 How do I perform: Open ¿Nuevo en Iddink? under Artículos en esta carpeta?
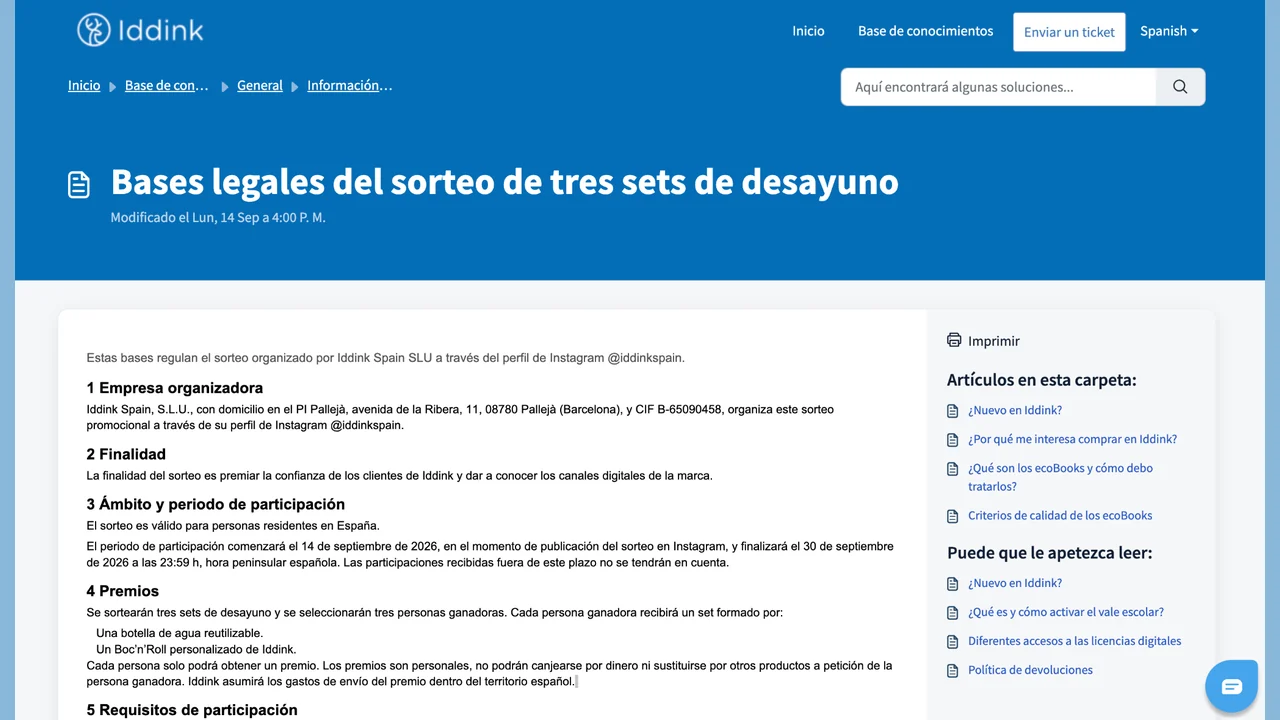click(x=1015, y=410)
